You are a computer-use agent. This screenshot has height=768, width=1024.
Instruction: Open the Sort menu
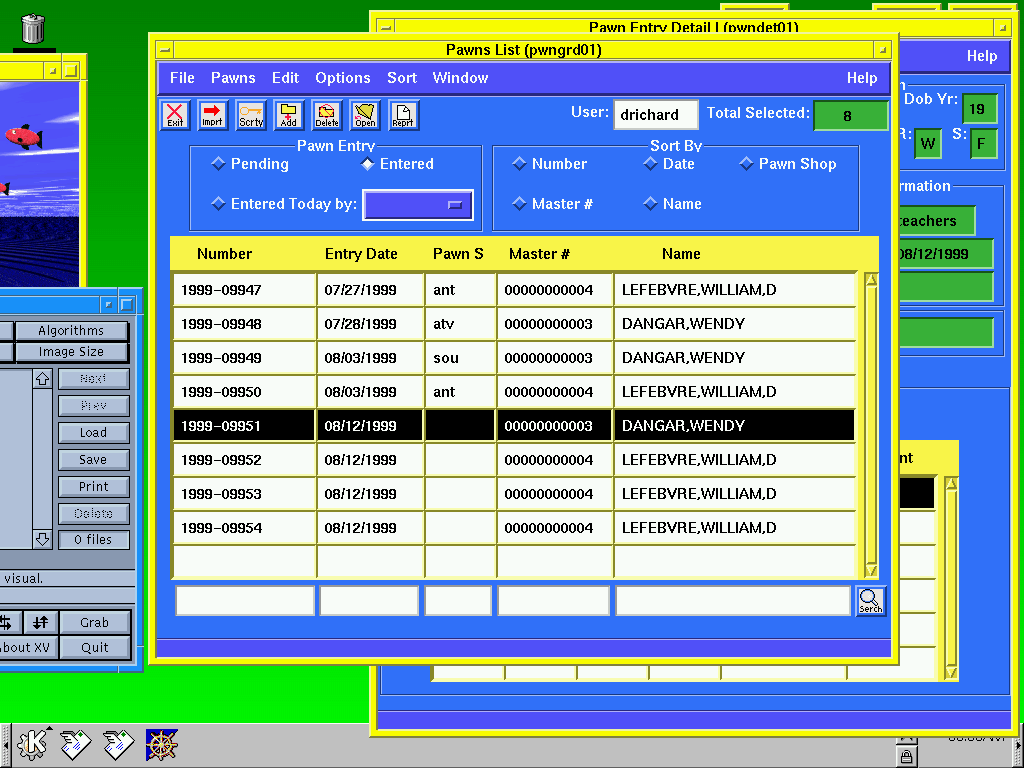[402, 78]
